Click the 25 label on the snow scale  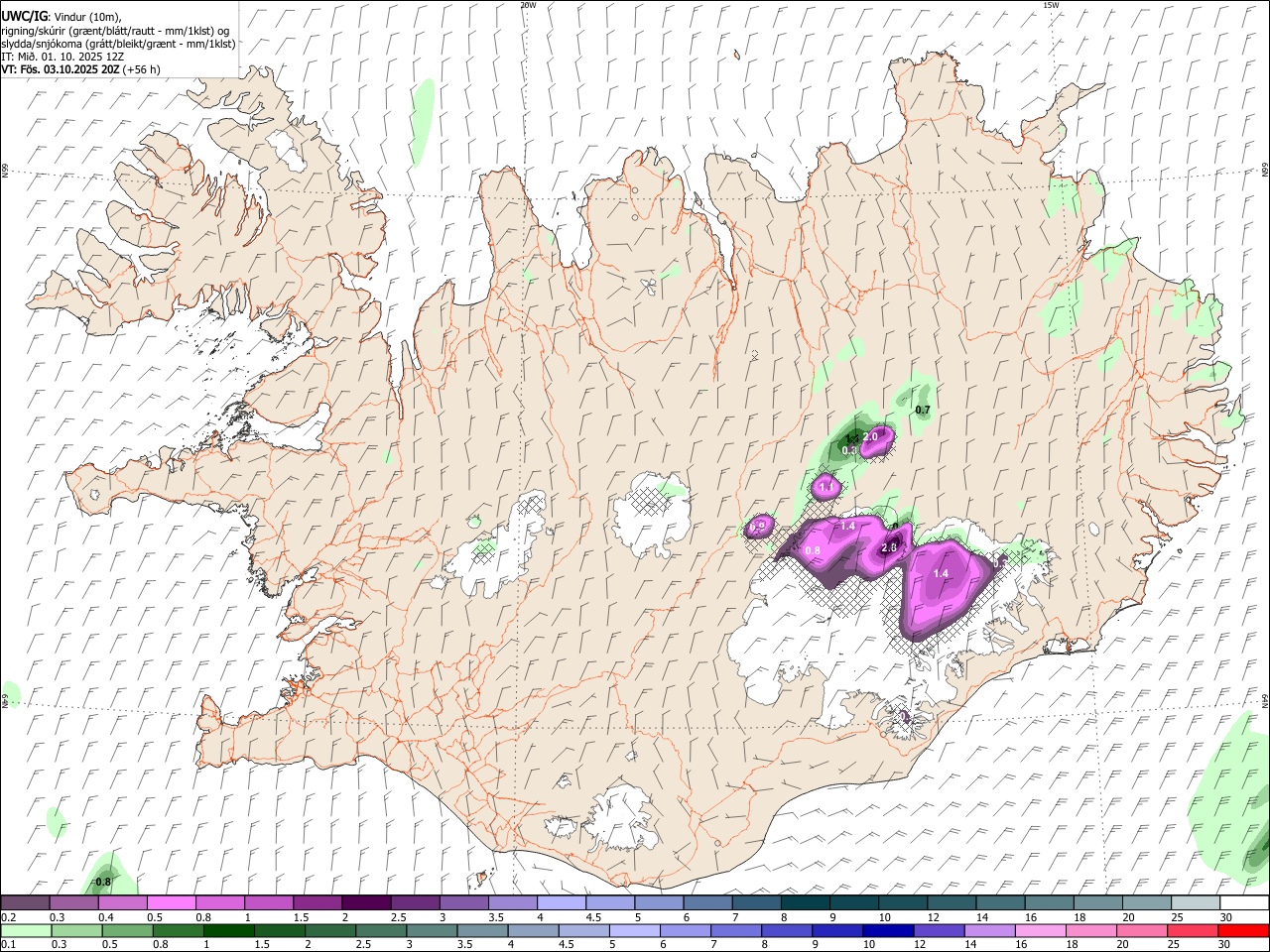(1178, 917)
